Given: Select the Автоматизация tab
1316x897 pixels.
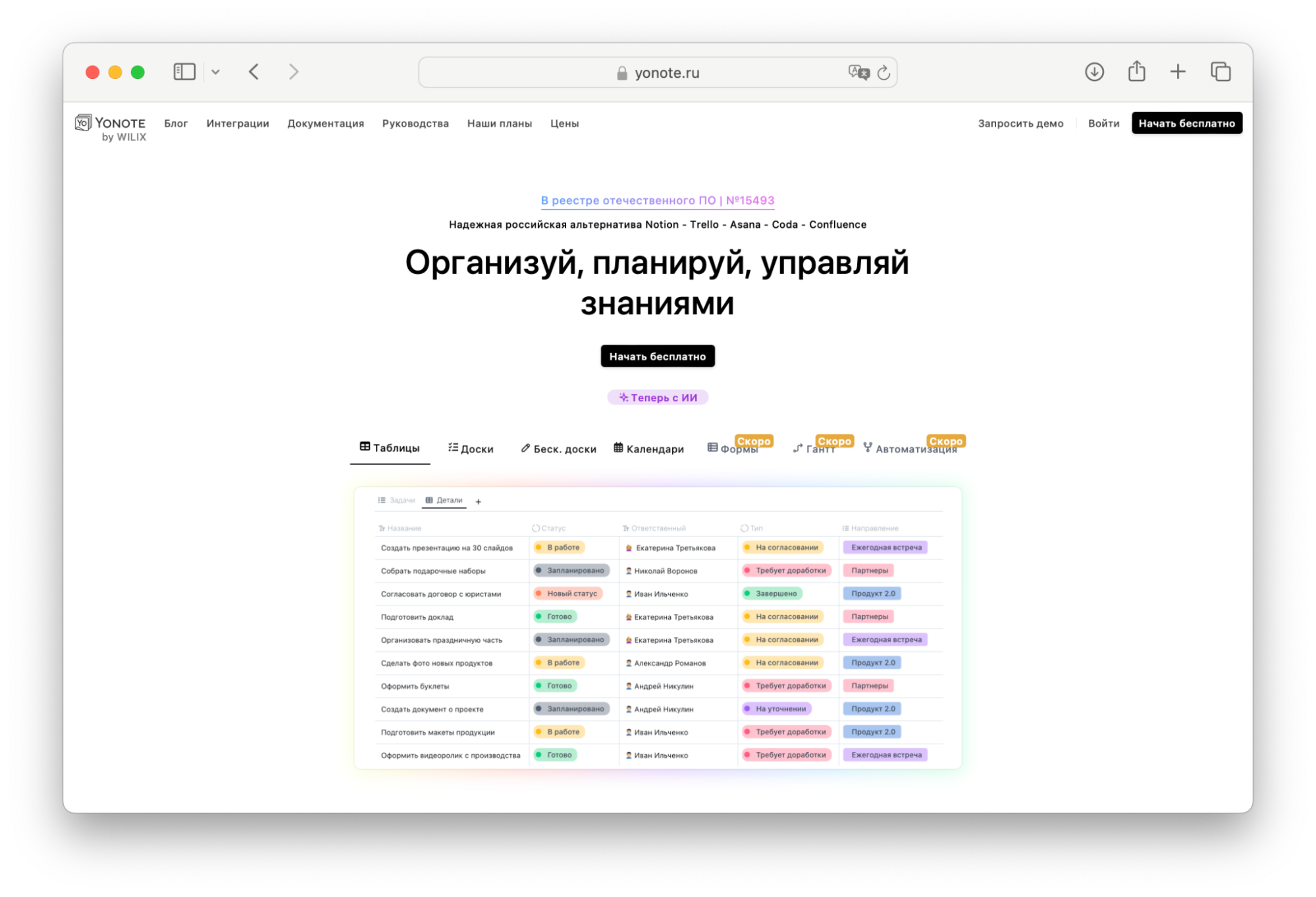Looking at the screenshot, I should (910, 448).
